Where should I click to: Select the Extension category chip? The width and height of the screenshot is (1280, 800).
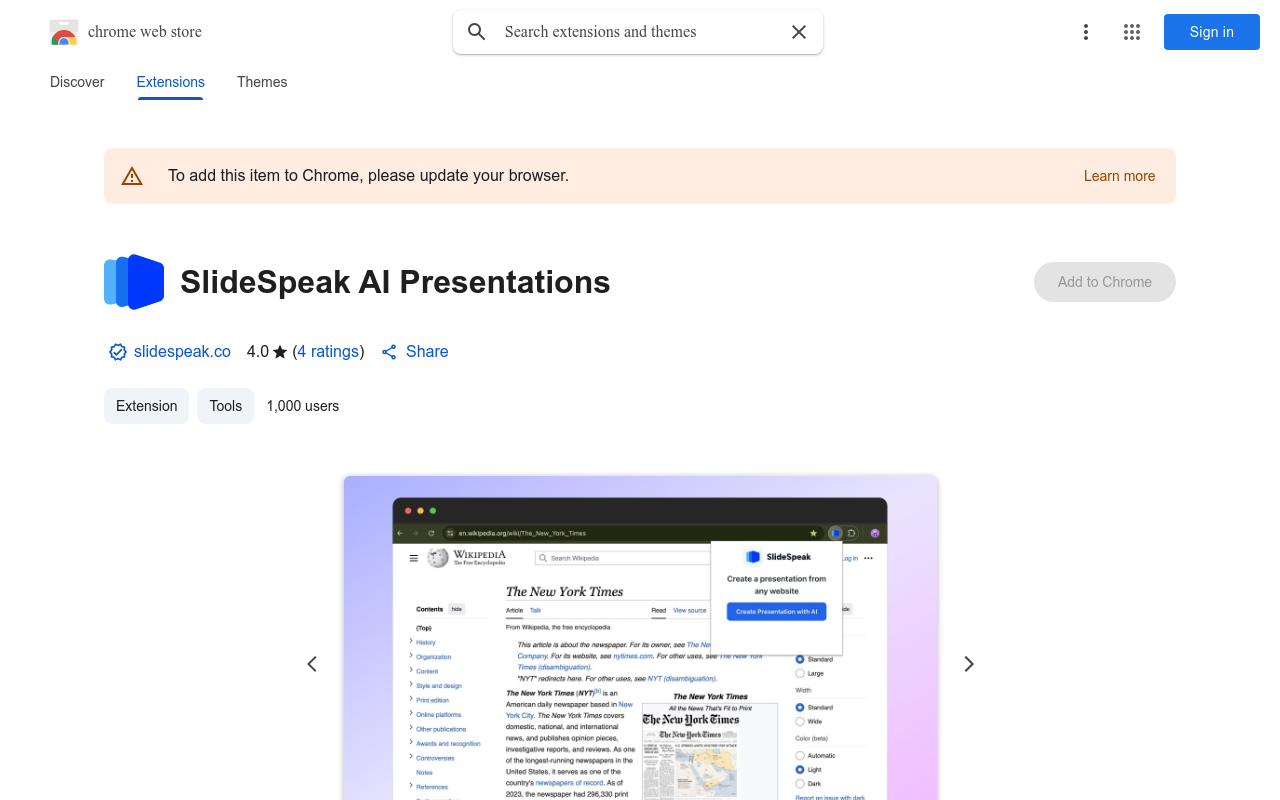coord(146,406)
